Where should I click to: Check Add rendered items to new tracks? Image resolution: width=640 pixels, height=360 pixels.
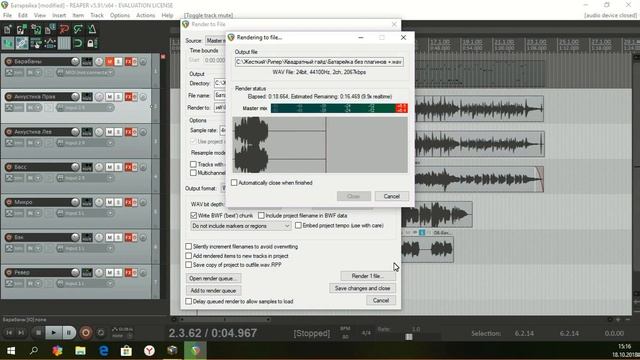point(189,256)
